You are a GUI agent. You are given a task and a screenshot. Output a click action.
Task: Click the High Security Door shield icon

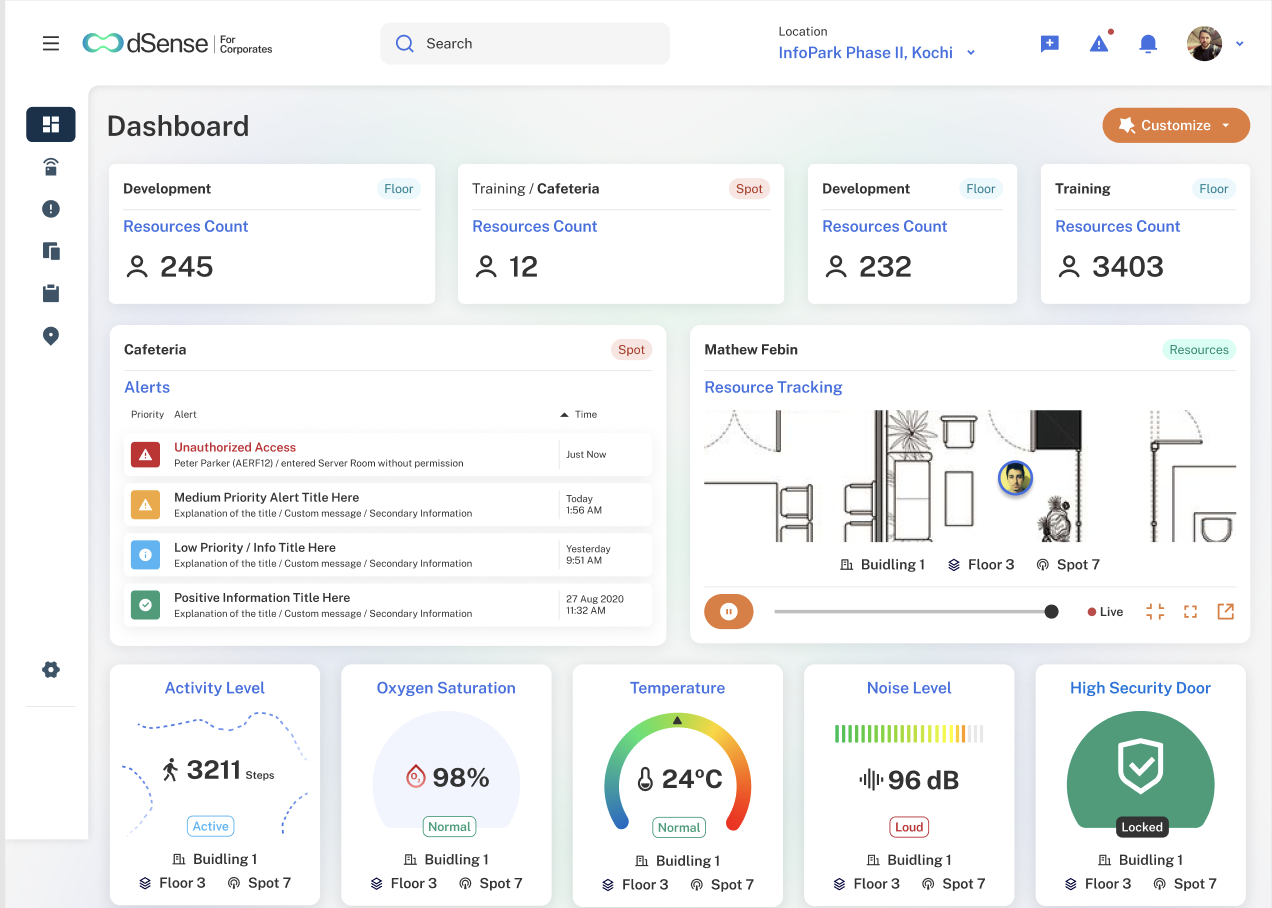(1141, 767)
